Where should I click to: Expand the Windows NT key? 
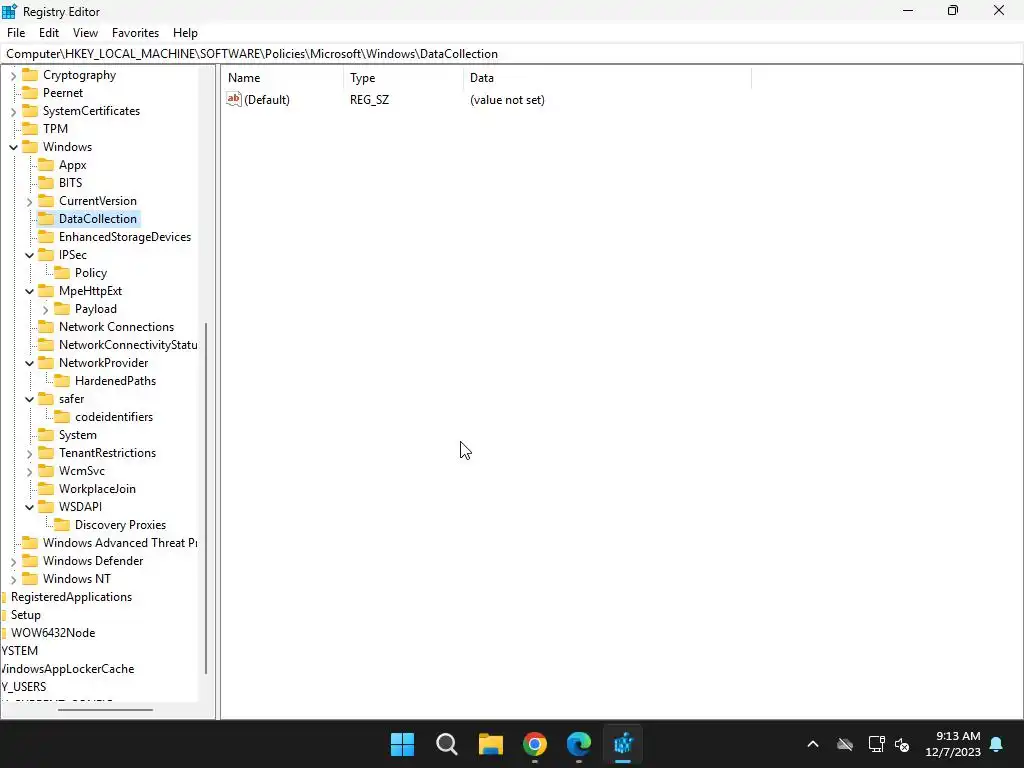[x=13, y=579]
